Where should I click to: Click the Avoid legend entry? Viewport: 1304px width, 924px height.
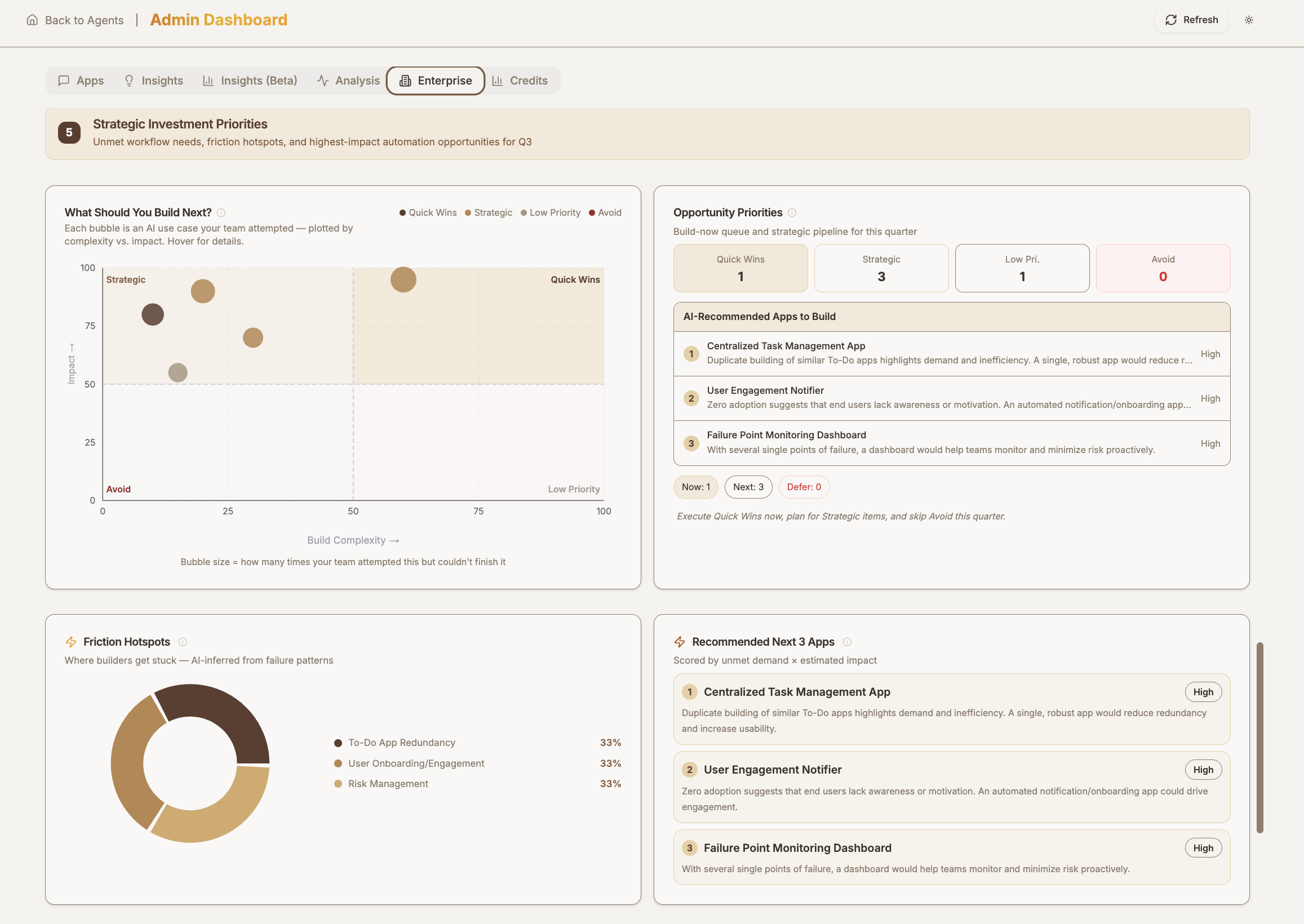tap(605, 213)
